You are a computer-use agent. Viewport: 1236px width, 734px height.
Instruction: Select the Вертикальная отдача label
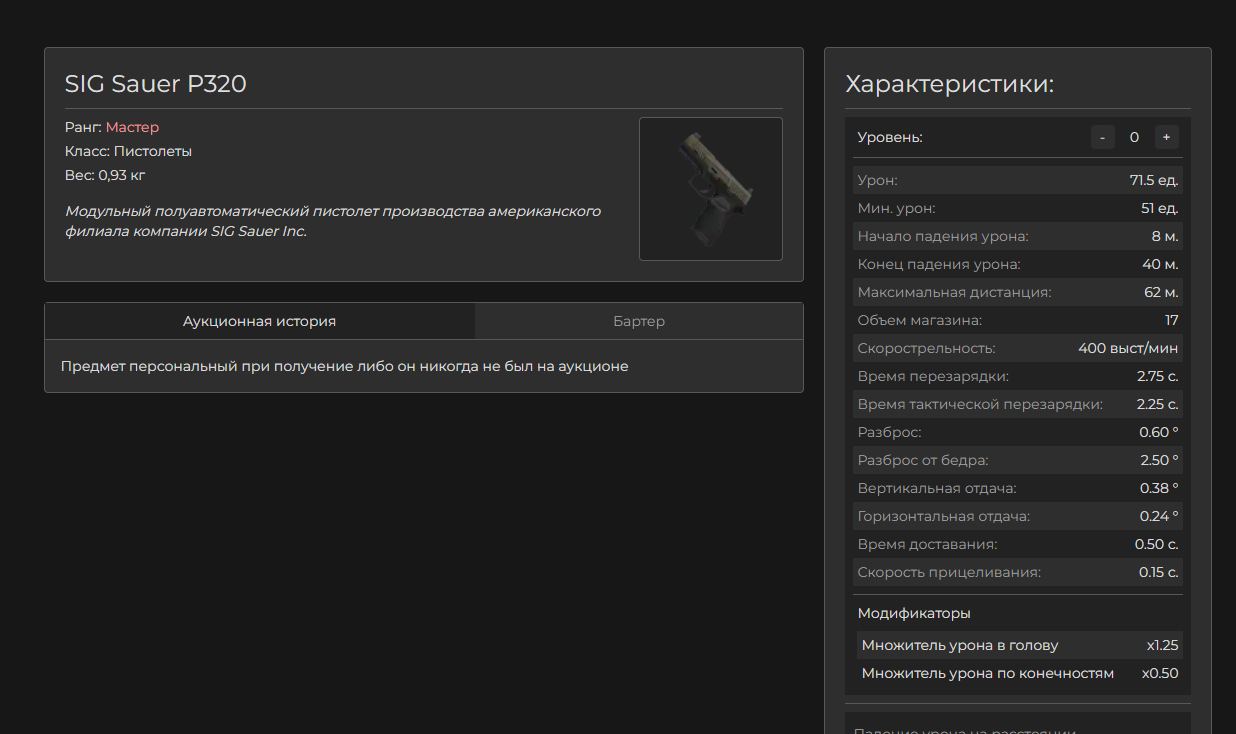(x=937, y=488)
